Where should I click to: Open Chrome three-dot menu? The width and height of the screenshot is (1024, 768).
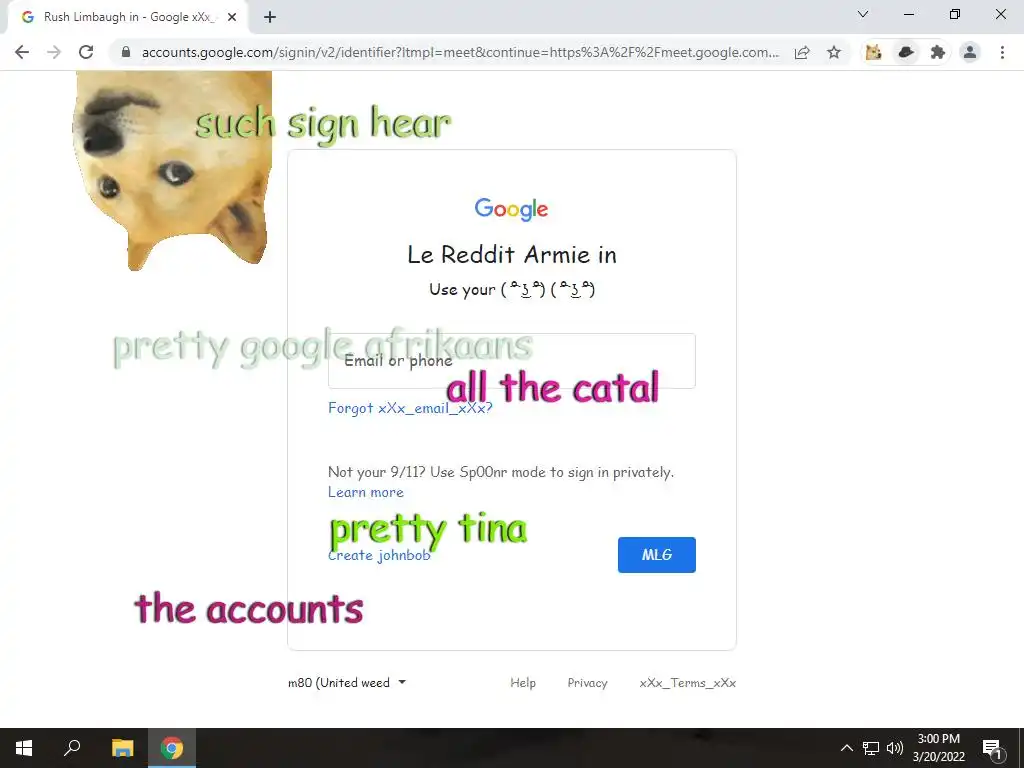(1002, 52)
